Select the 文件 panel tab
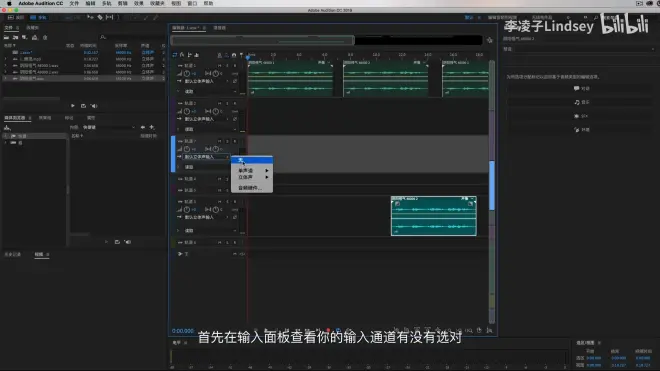 [9, 28]
